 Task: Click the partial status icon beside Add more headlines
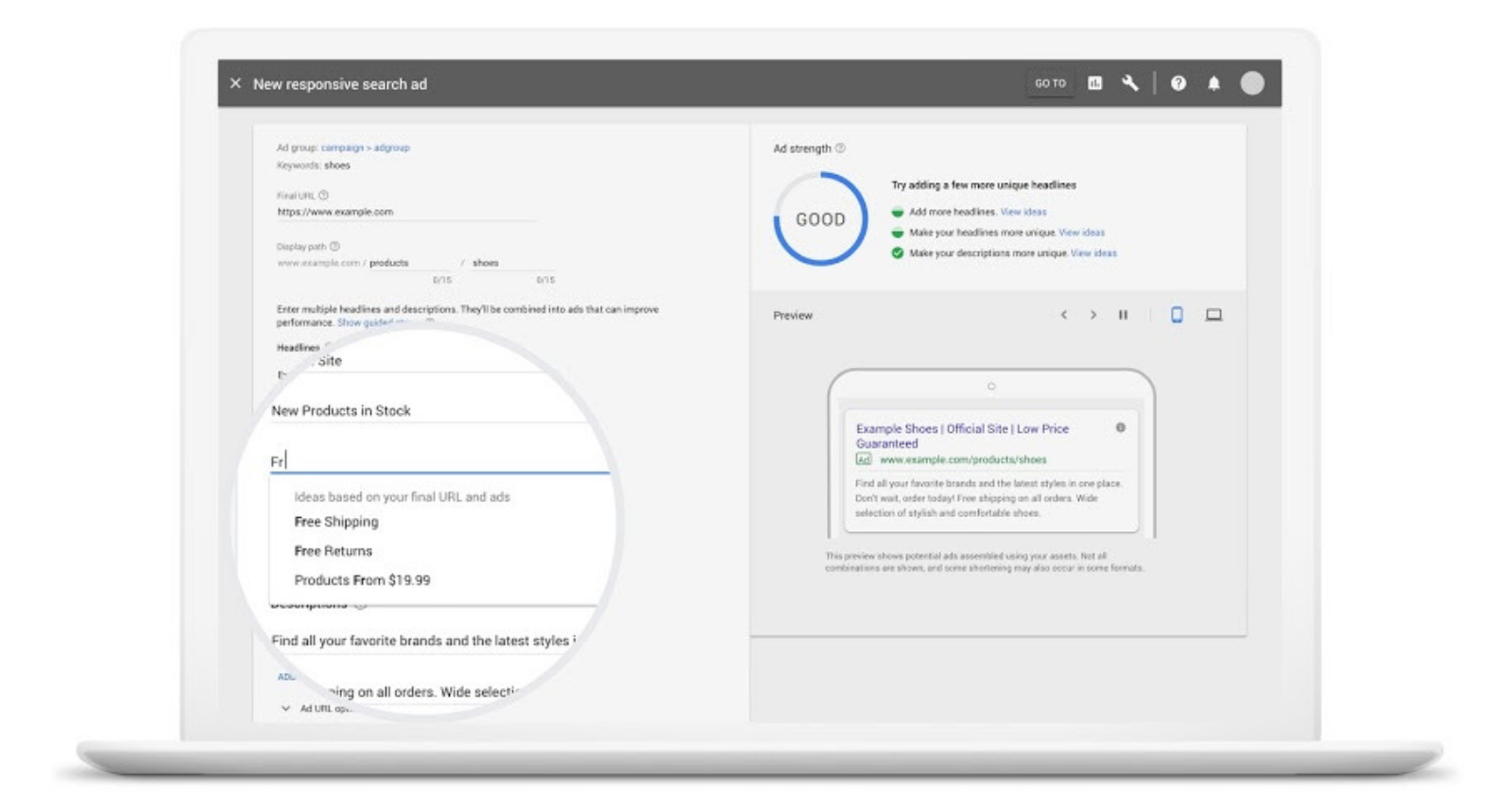(898, 212)
